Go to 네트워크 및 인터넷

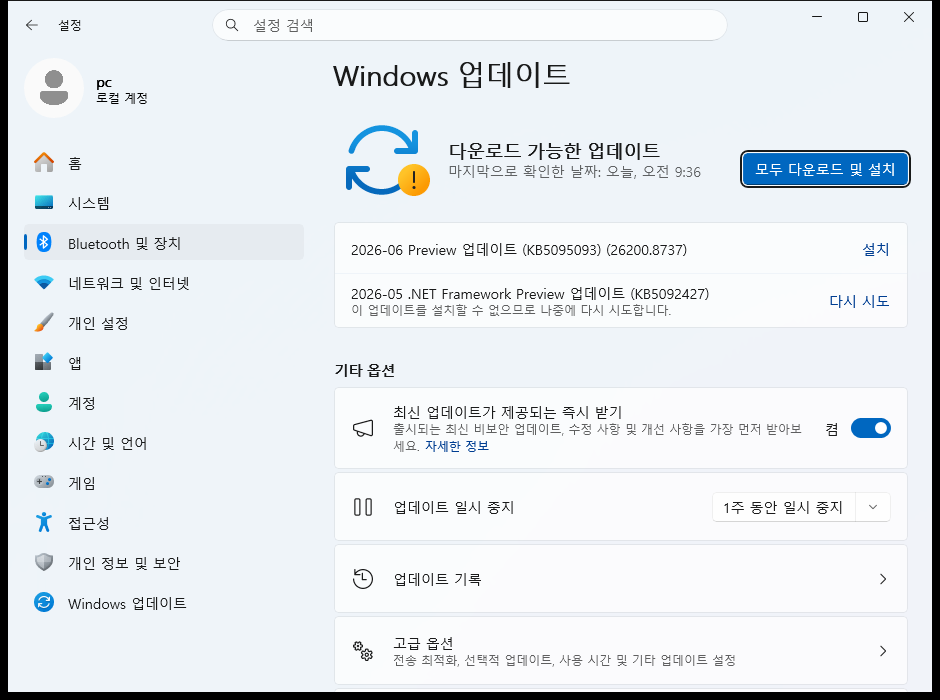tap(164, 283)
